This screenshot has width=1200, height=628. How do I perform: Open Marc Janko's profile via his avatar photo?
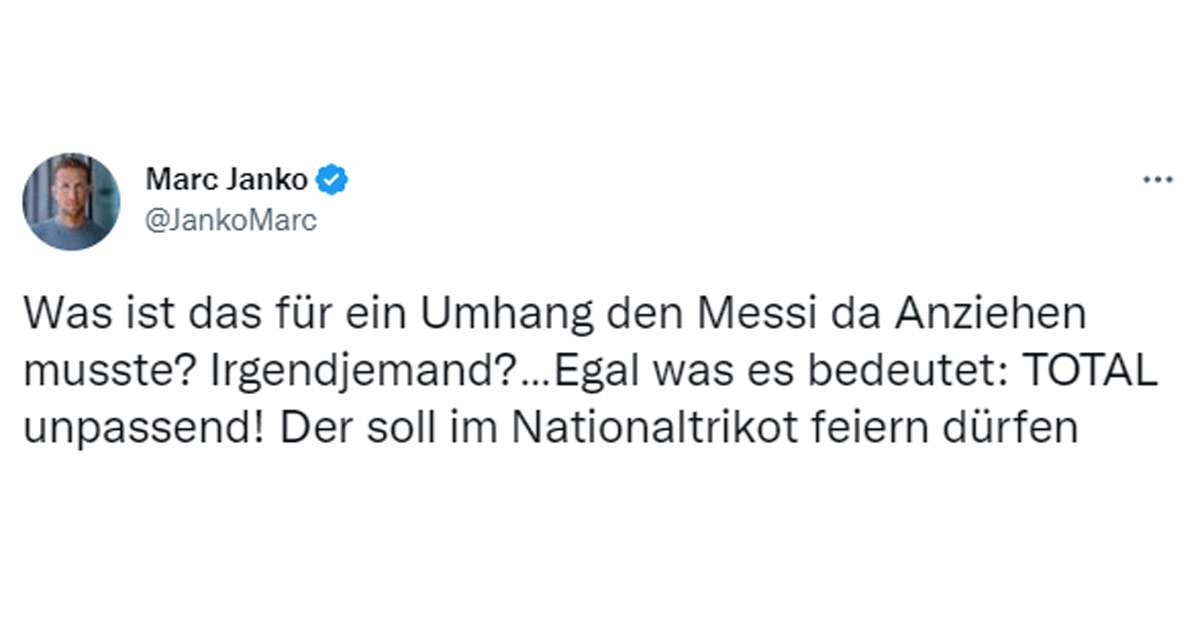click(72, 197)
